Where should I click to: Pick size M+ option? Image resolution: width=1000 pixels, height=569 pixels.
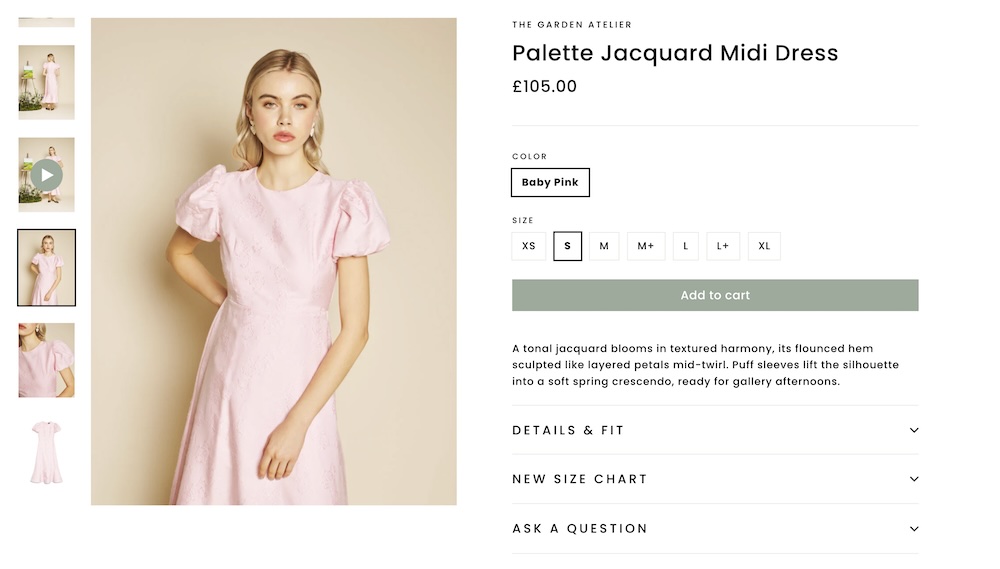645,246
